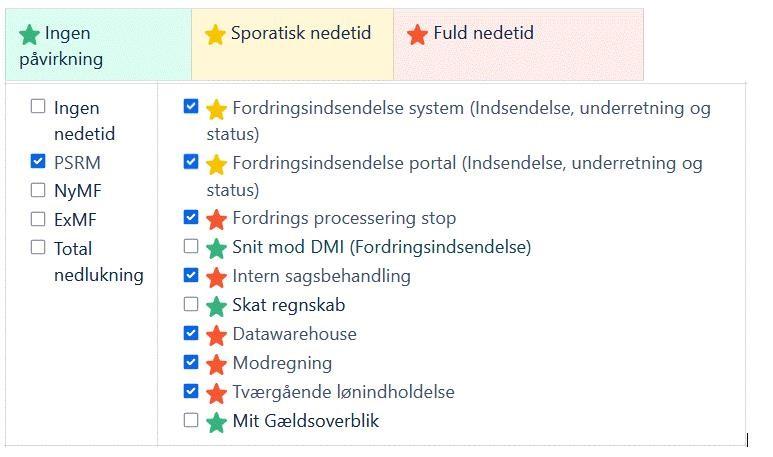Click the red star beside Fuld nedetid
Screen dimensions: 773x457
(417, 35)
